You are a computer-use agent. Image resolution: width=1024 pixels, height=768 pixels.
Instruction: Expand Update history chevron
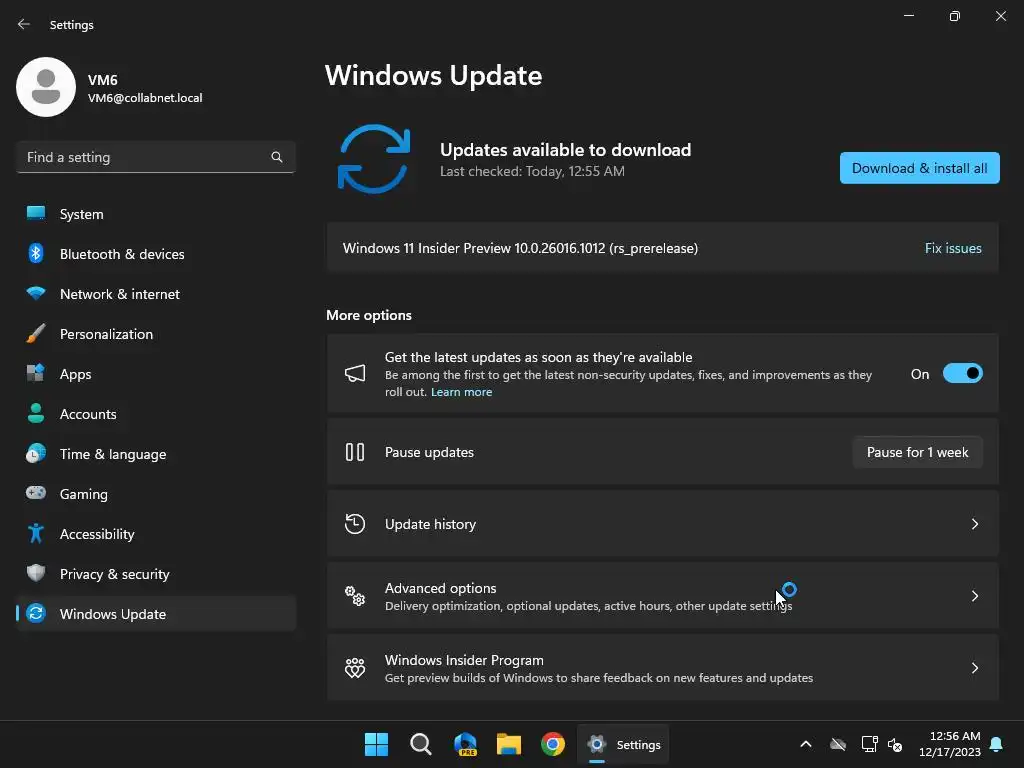tap(974, 524)
